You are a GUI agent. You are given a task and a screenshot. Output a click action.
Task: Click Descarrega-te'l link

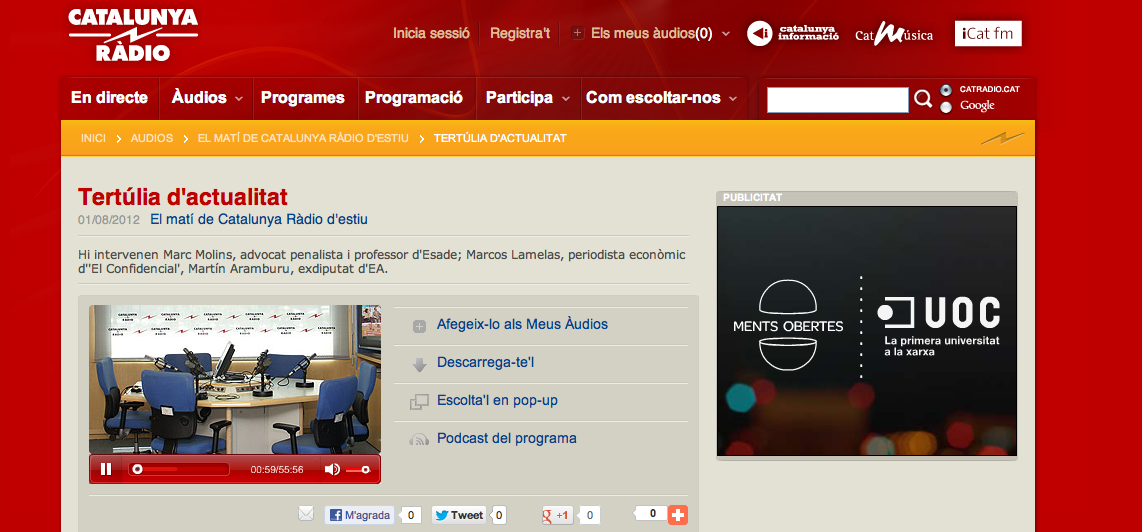tap(486, 362)
